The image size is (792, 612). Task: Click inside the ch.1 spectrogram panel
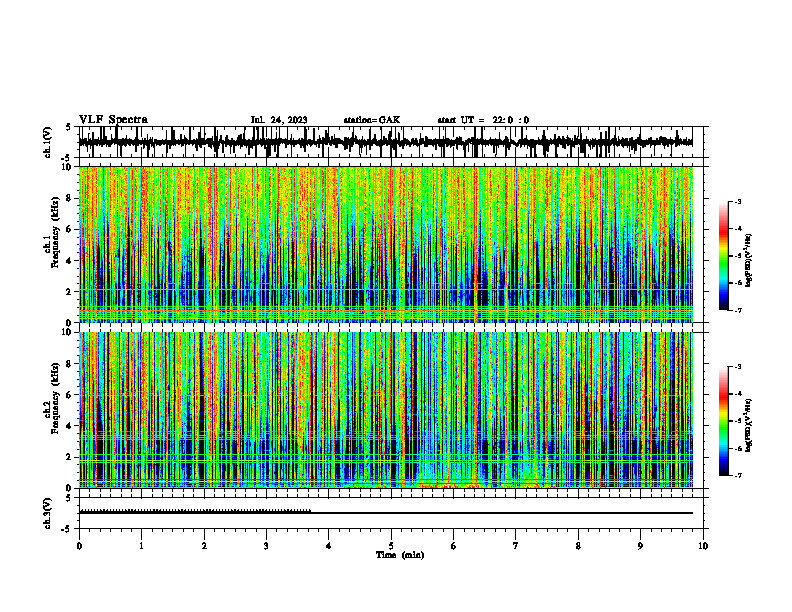click(385, 244)
